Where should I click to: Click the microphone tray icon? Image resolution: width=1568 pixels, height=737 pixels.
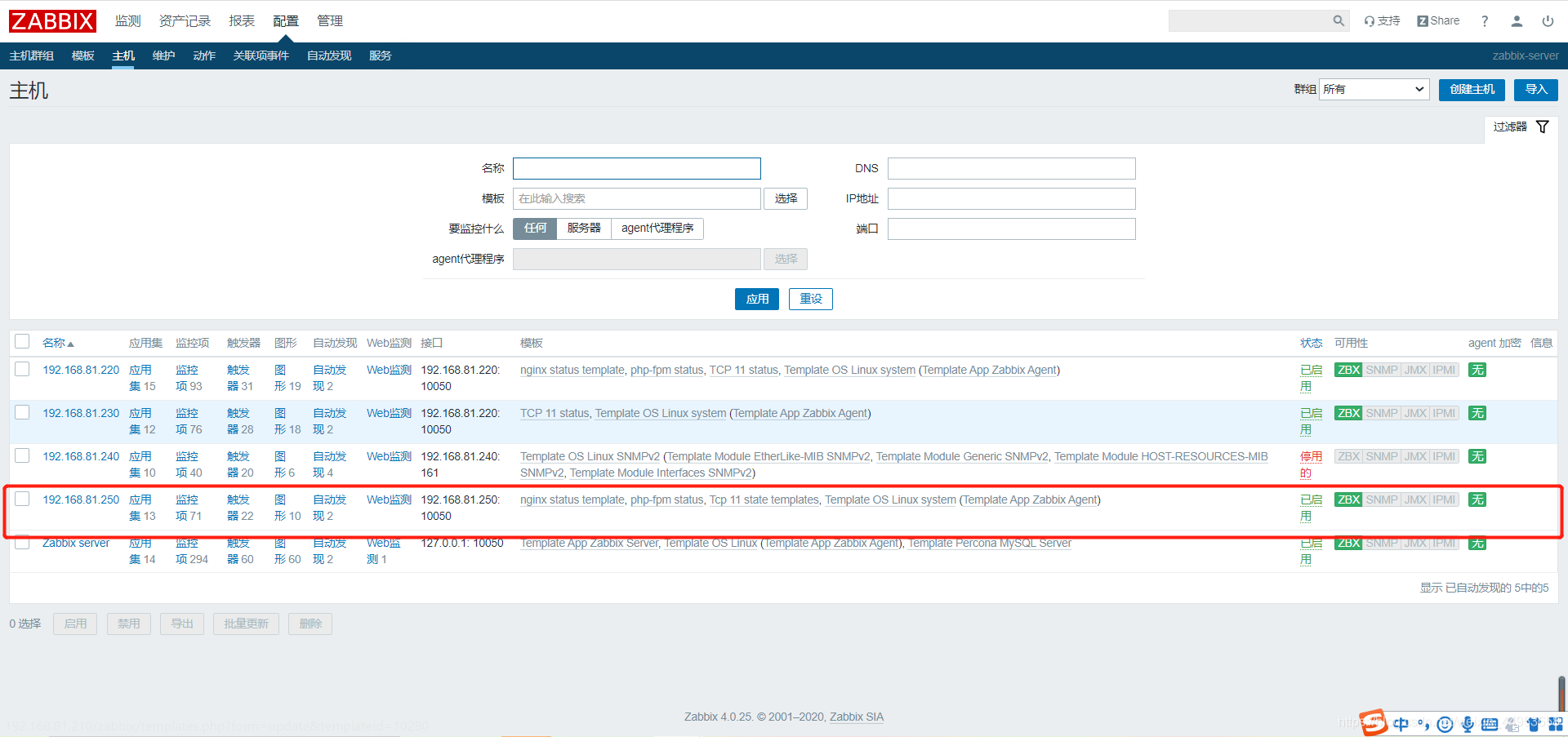point(1468,724)
